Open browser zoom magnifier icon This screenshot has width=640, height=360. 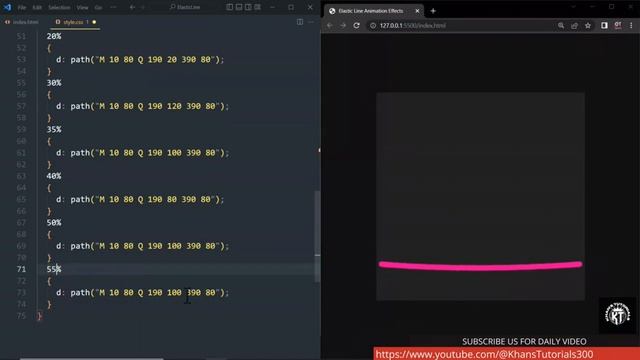(x=561, y=25)
